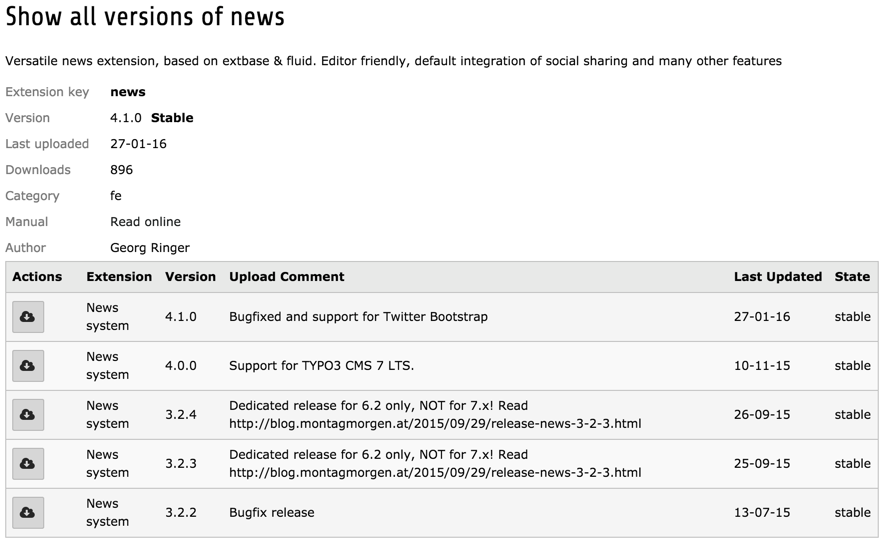Download News system version 4.0.0
Screen dimensions: 886x547
point(28,366)
